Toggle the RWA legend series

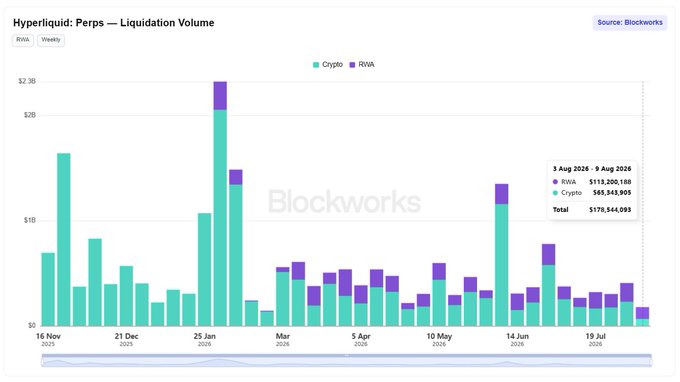362,65
